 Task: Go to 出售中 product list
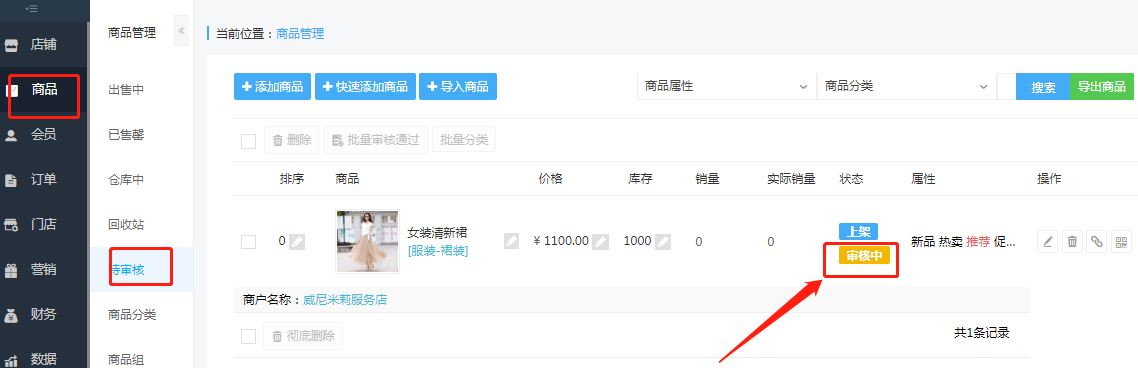[x=126, y=90]
